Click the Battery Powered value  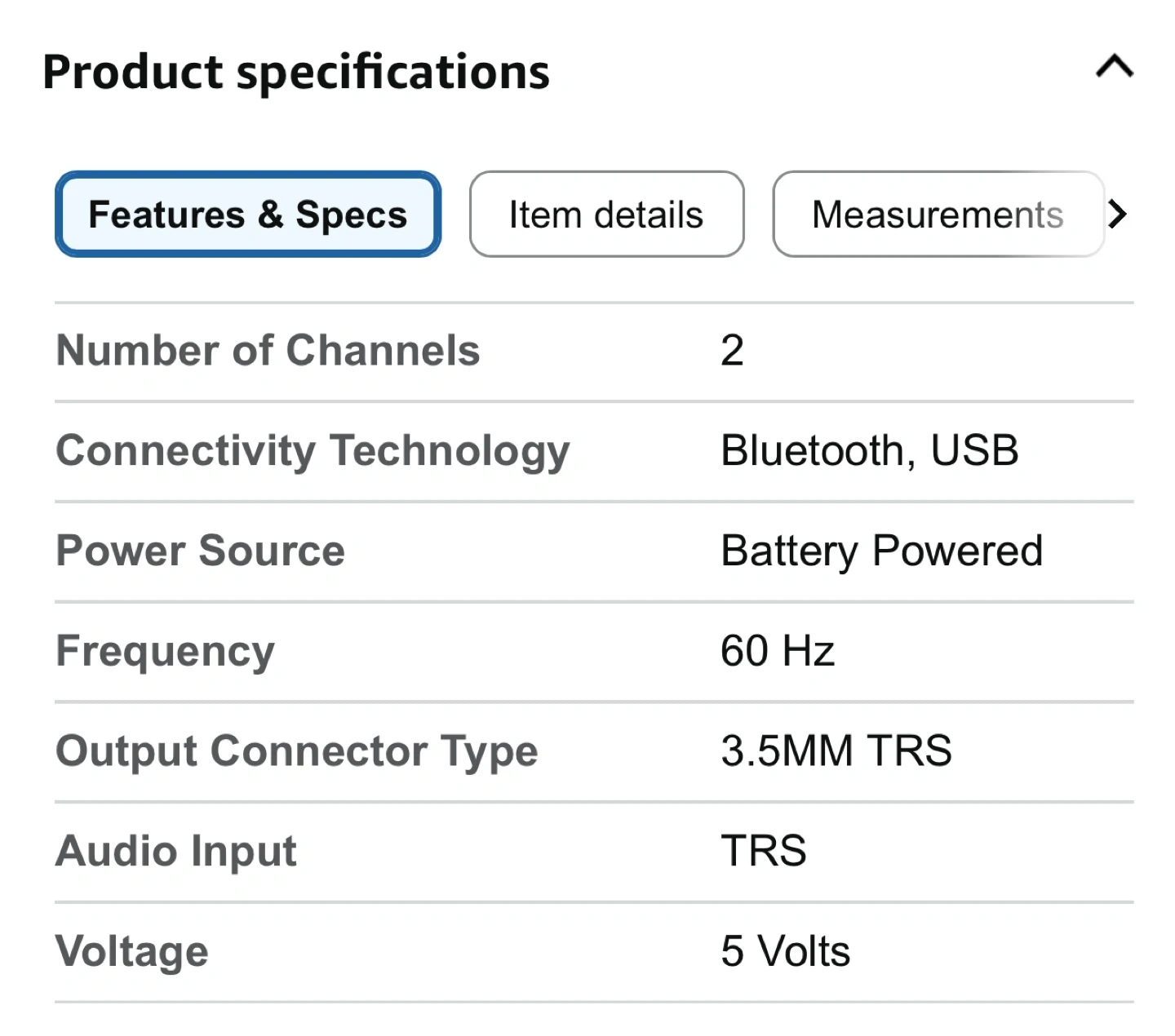pyautogui.click(x=882, y=551)
